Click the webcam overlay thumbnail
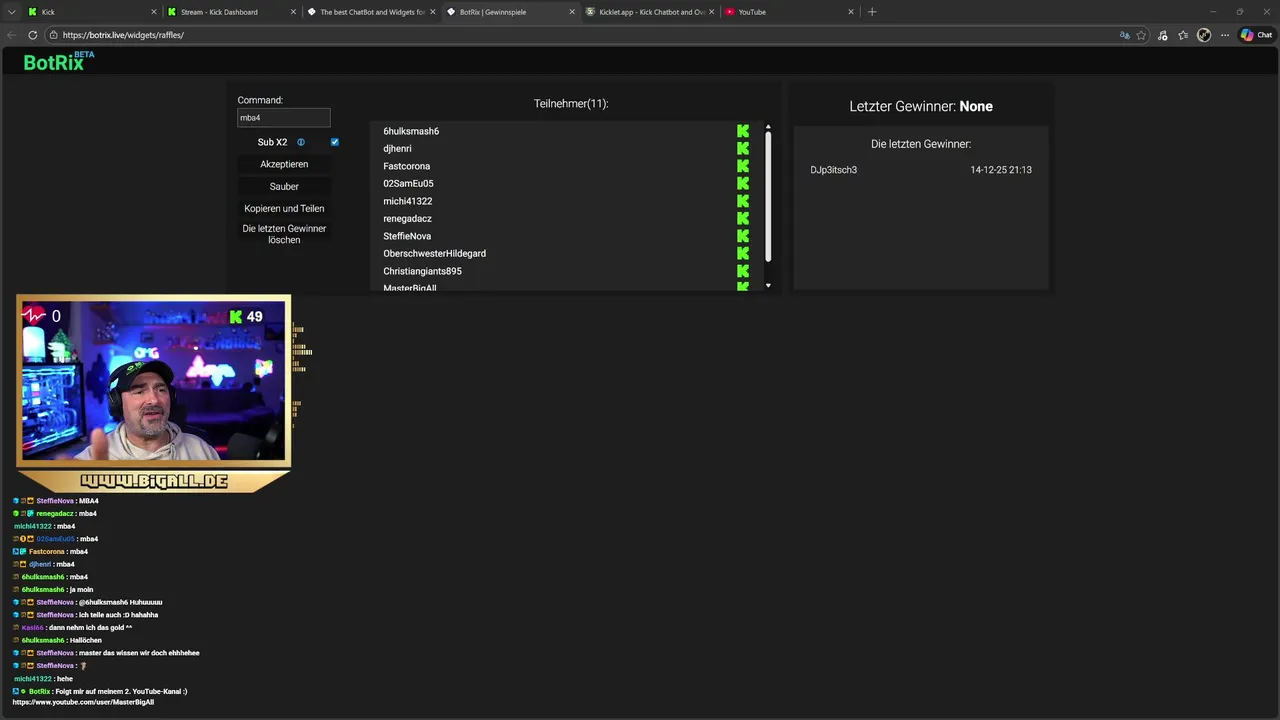Screen dimensions: 1280x720 (153, 380)
